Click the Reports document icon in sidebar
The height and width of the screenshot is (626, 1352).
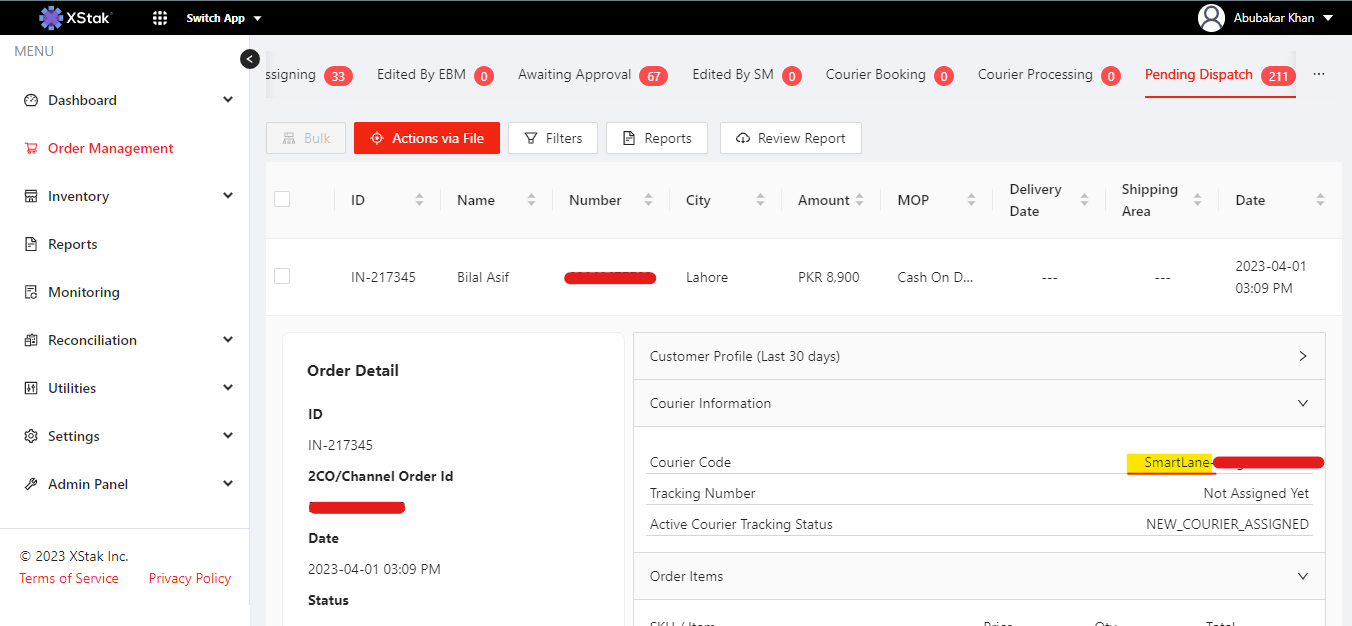point(30,244)
